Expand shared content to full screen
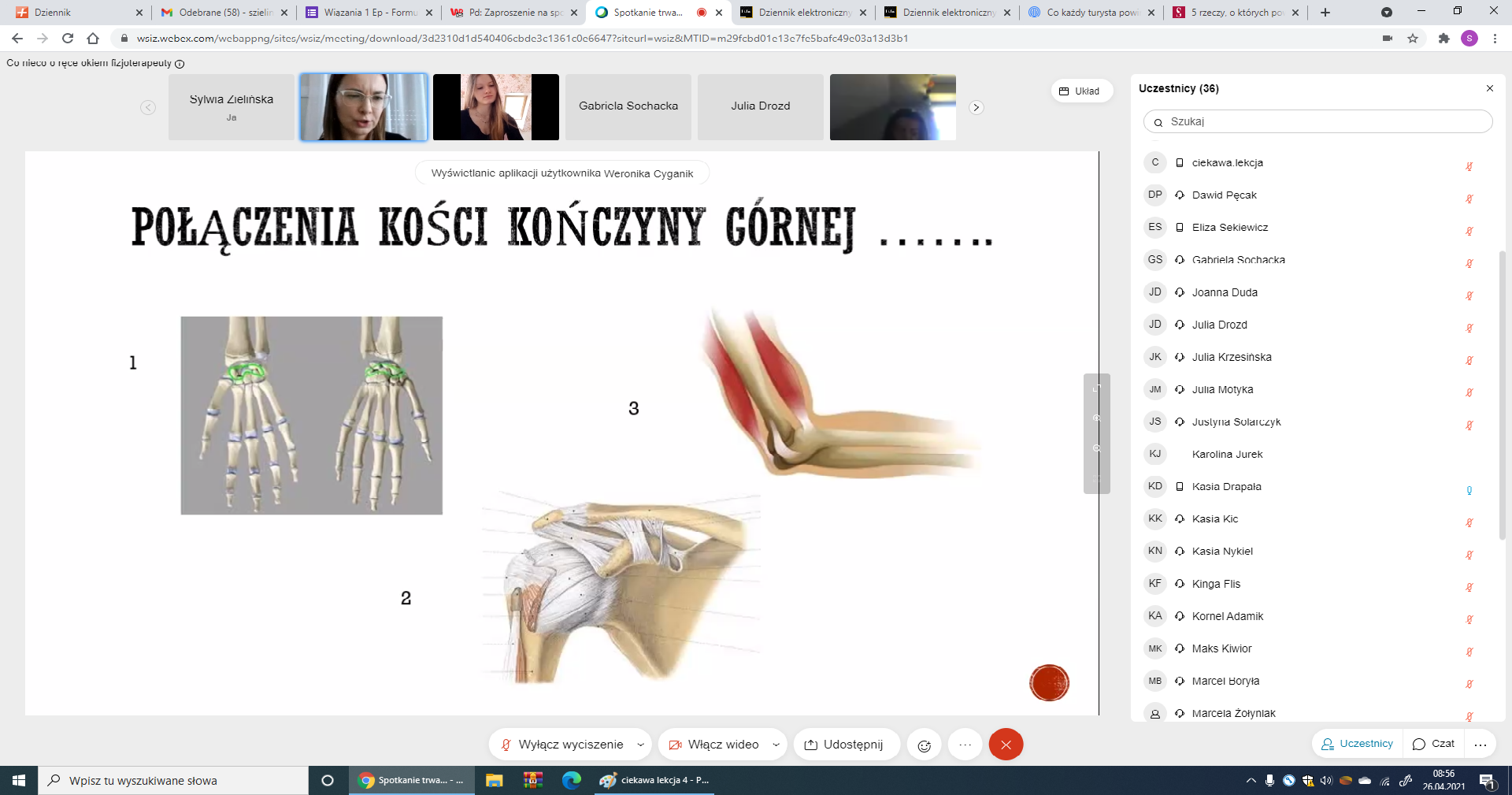1512x795 pixels. [1096, 388]
